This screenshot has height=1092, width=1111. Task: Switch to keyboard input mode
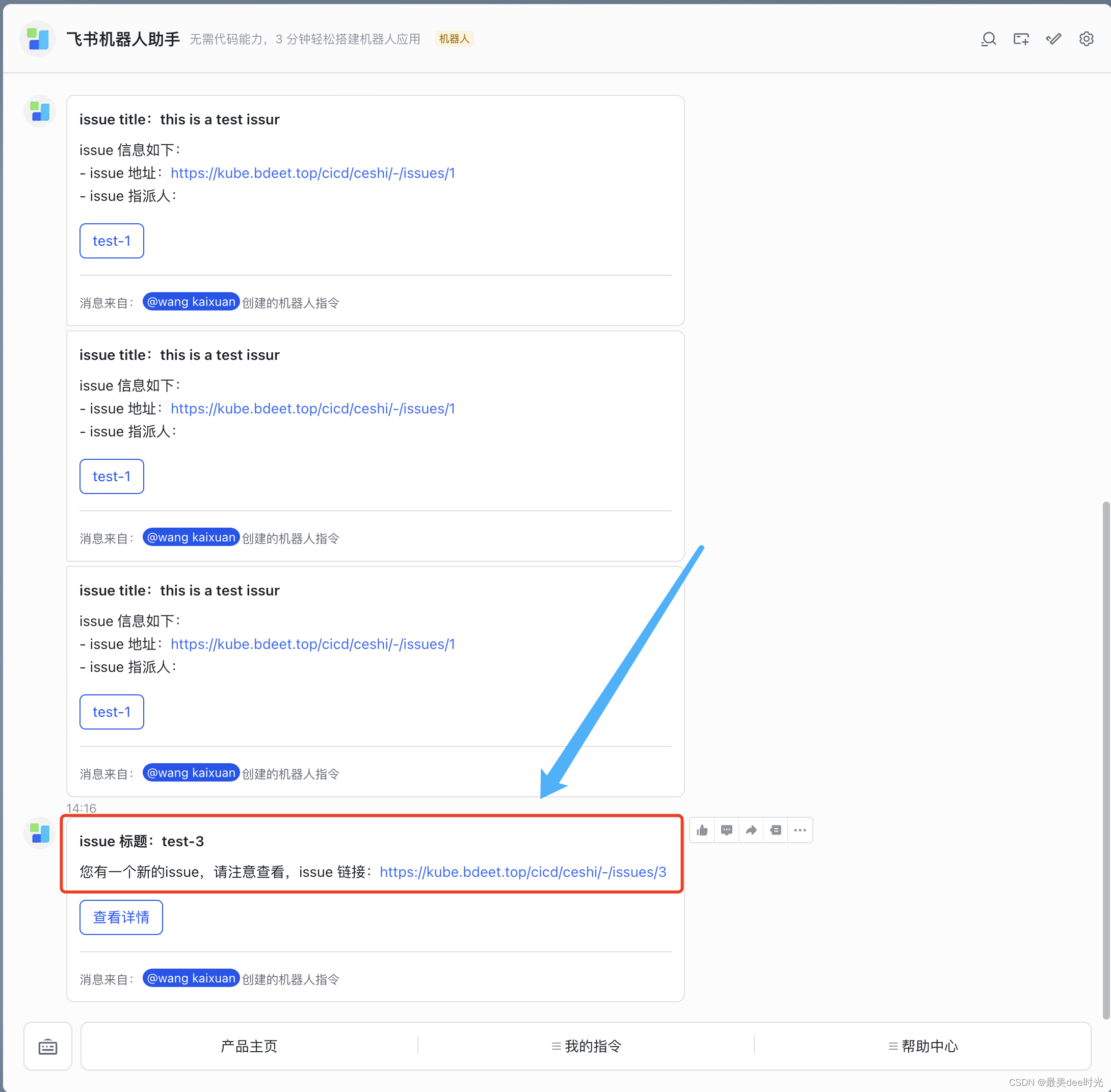[x=47, y=1046]
